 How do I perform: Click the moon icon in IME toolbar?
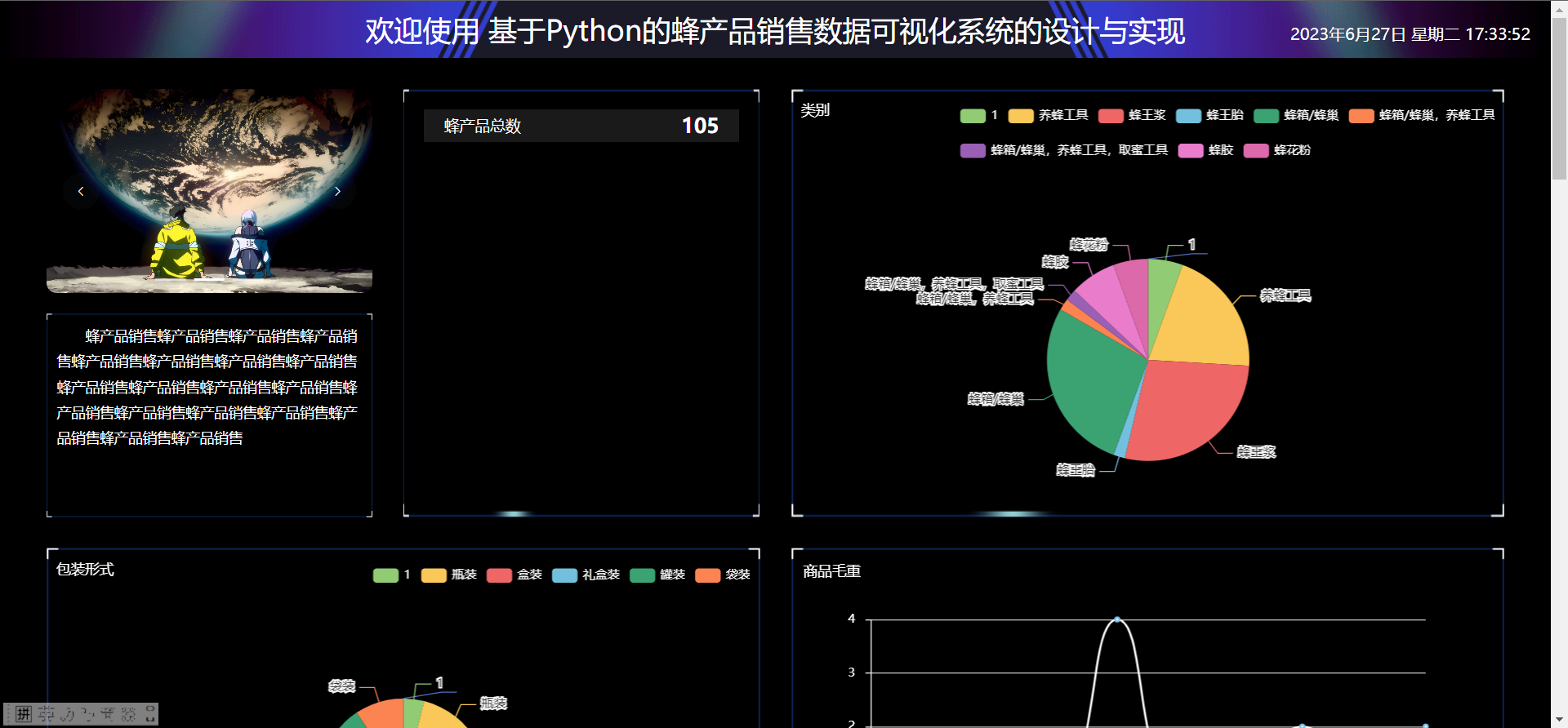click(x=68, y=714)
